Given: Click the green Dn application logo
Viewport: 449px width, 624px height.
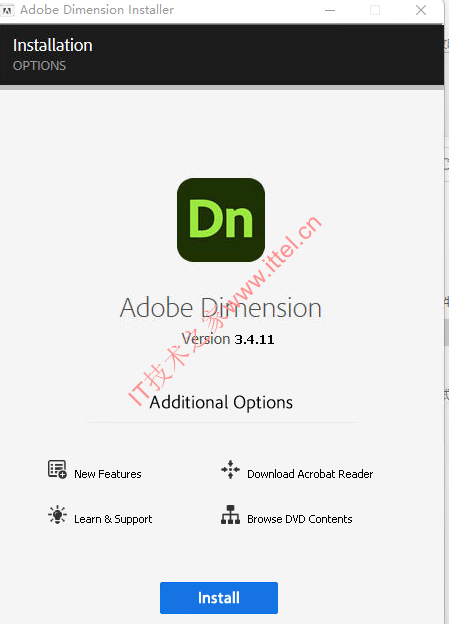Looking at the screenshot, I should pyautogui.click(x=221, y=220).
